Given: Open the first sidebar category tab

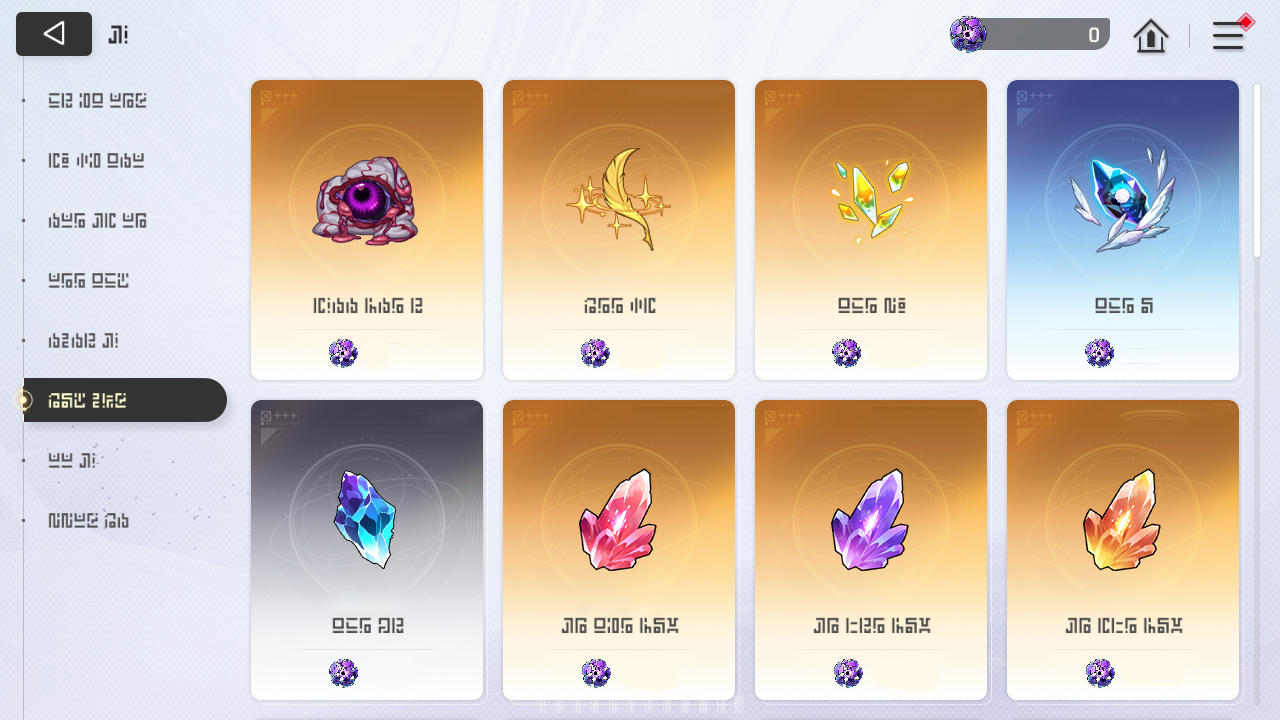Looking at the screenshot, I should pyautogui.click(x=98, y=100).
